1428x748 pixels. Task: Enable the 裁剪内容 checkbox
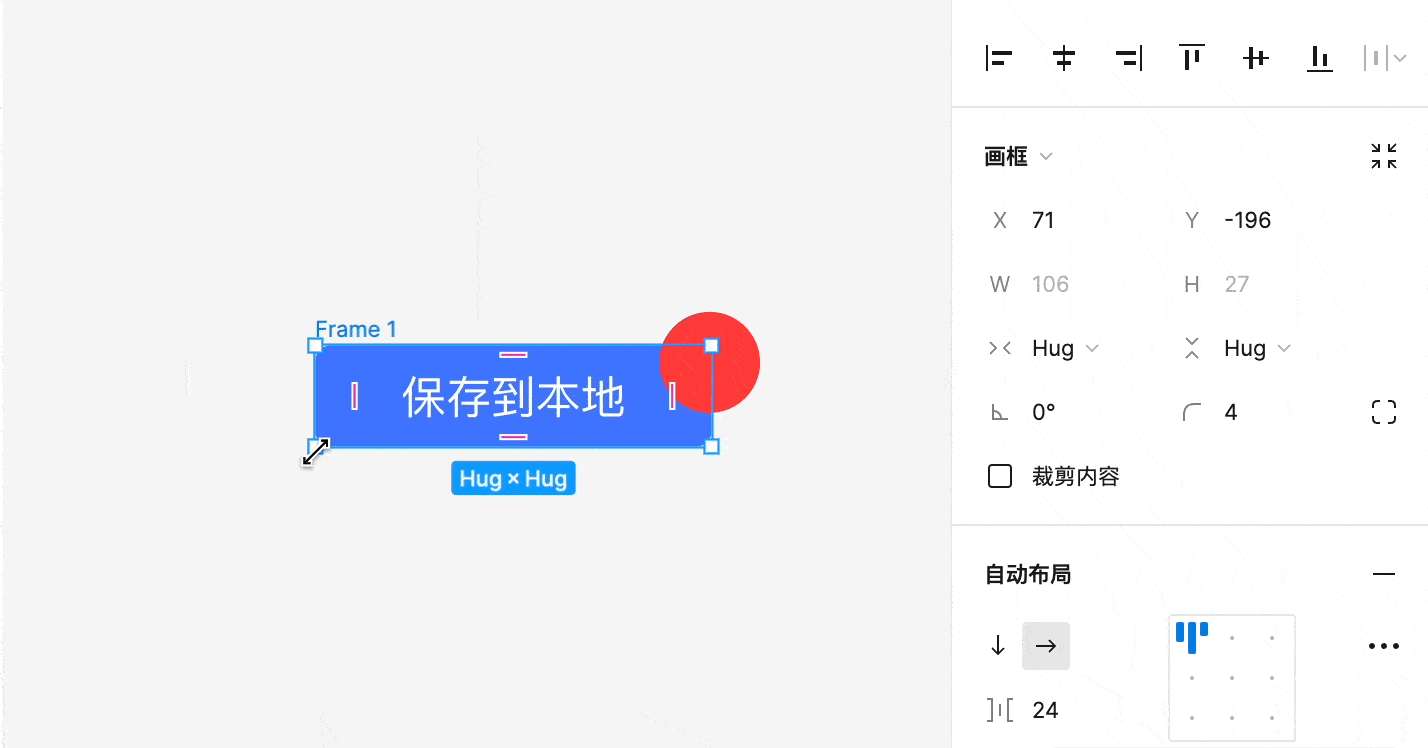(x=999, y=476)
